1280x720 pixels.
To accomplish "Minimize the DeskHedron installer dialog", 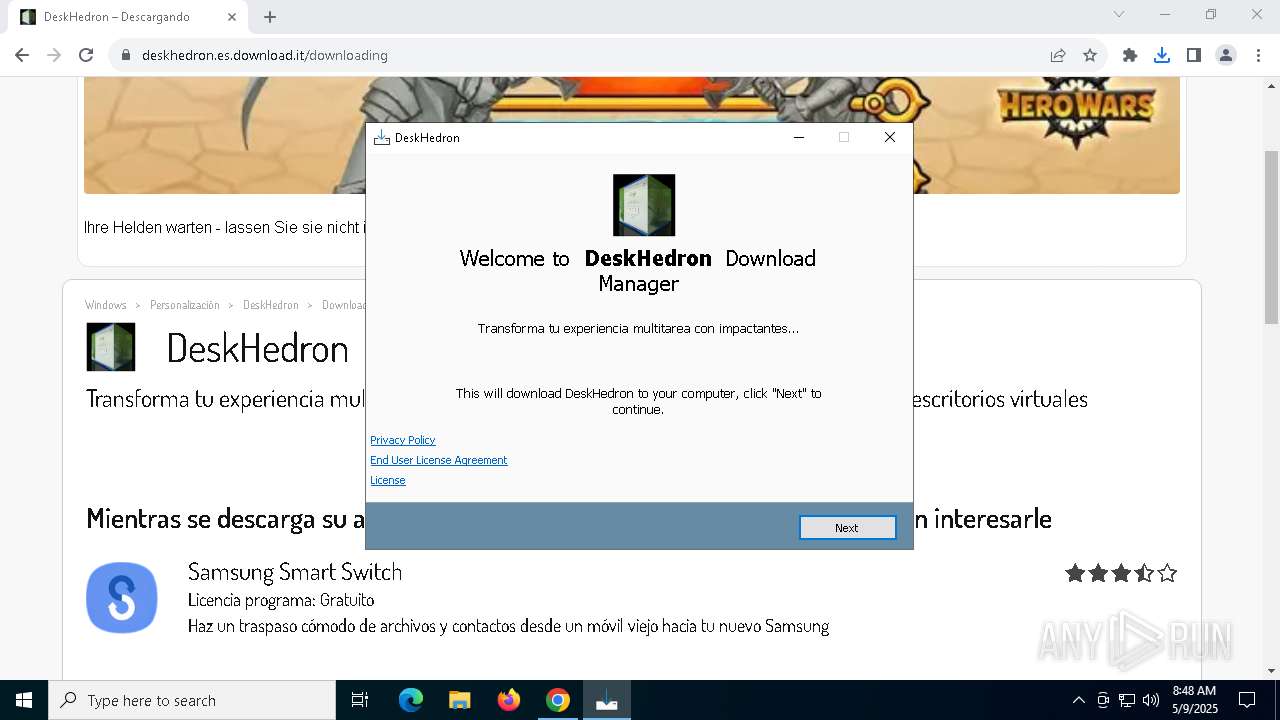I will [x=799, y=137].
